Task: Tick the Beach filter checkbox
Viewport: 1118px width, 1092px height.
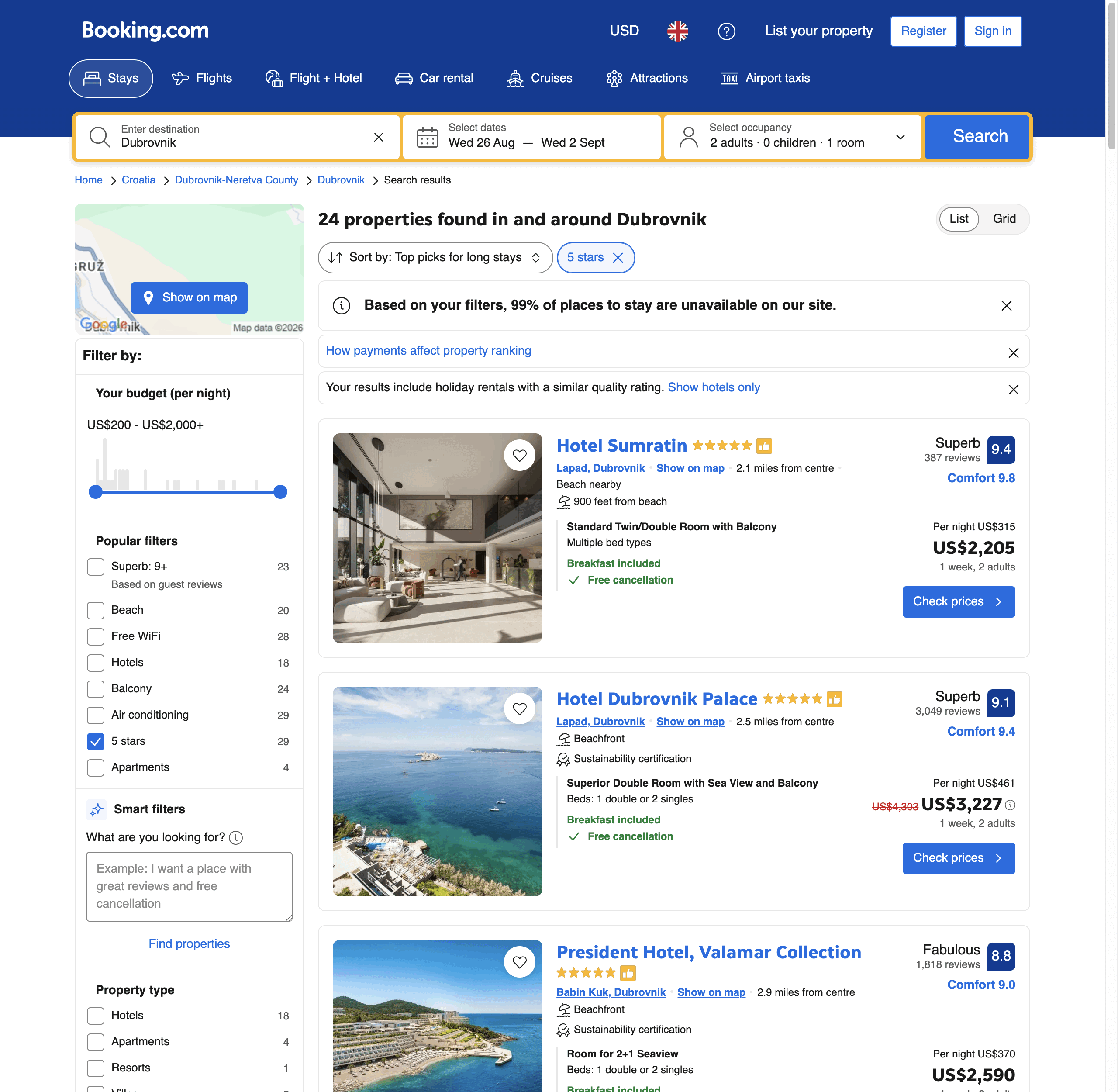Action: [x=96, y=610]
